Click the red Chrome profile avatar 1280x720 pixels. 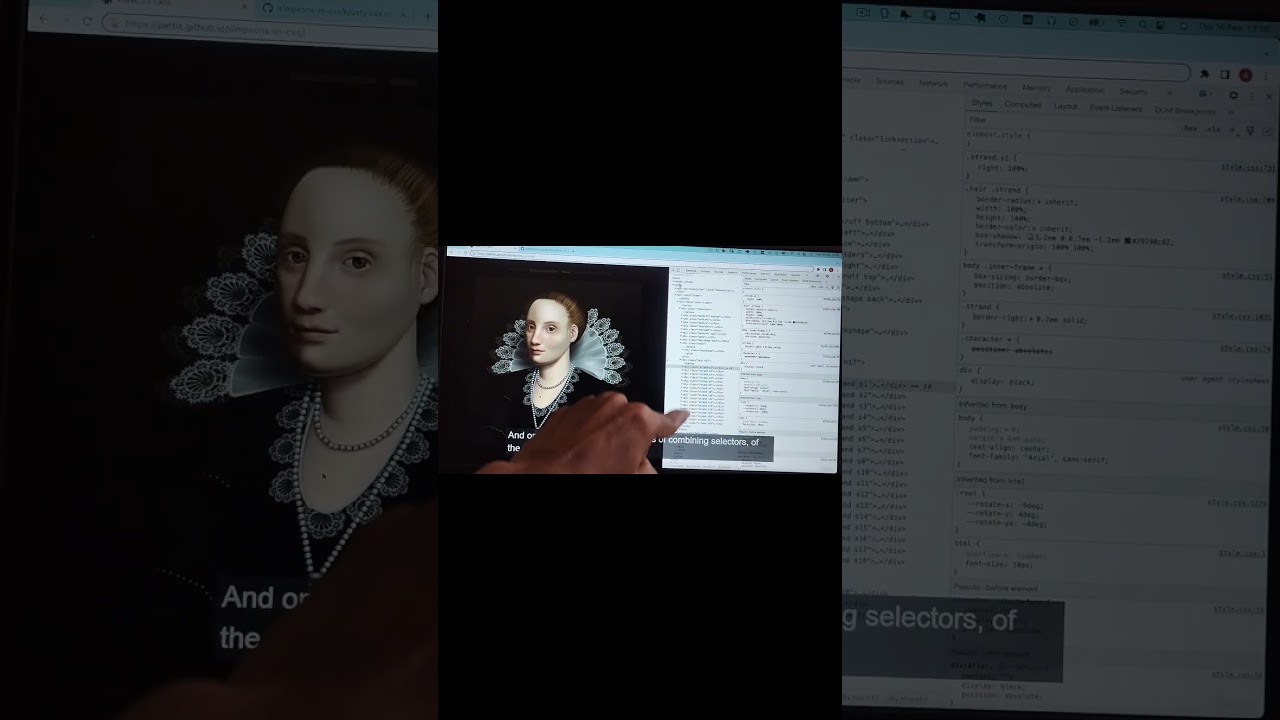[1246, 75]
